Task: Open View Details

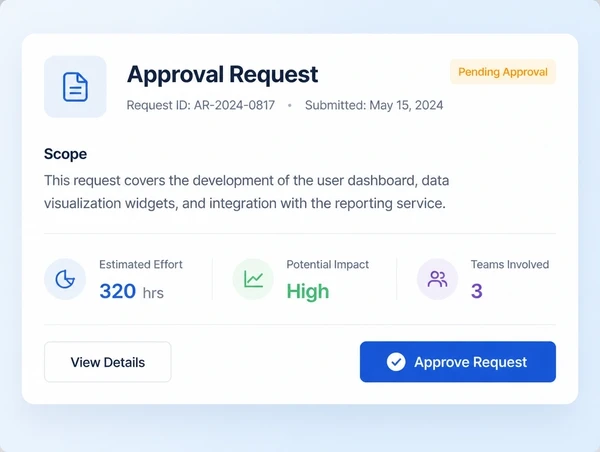Action: click(x=108, y=362)
